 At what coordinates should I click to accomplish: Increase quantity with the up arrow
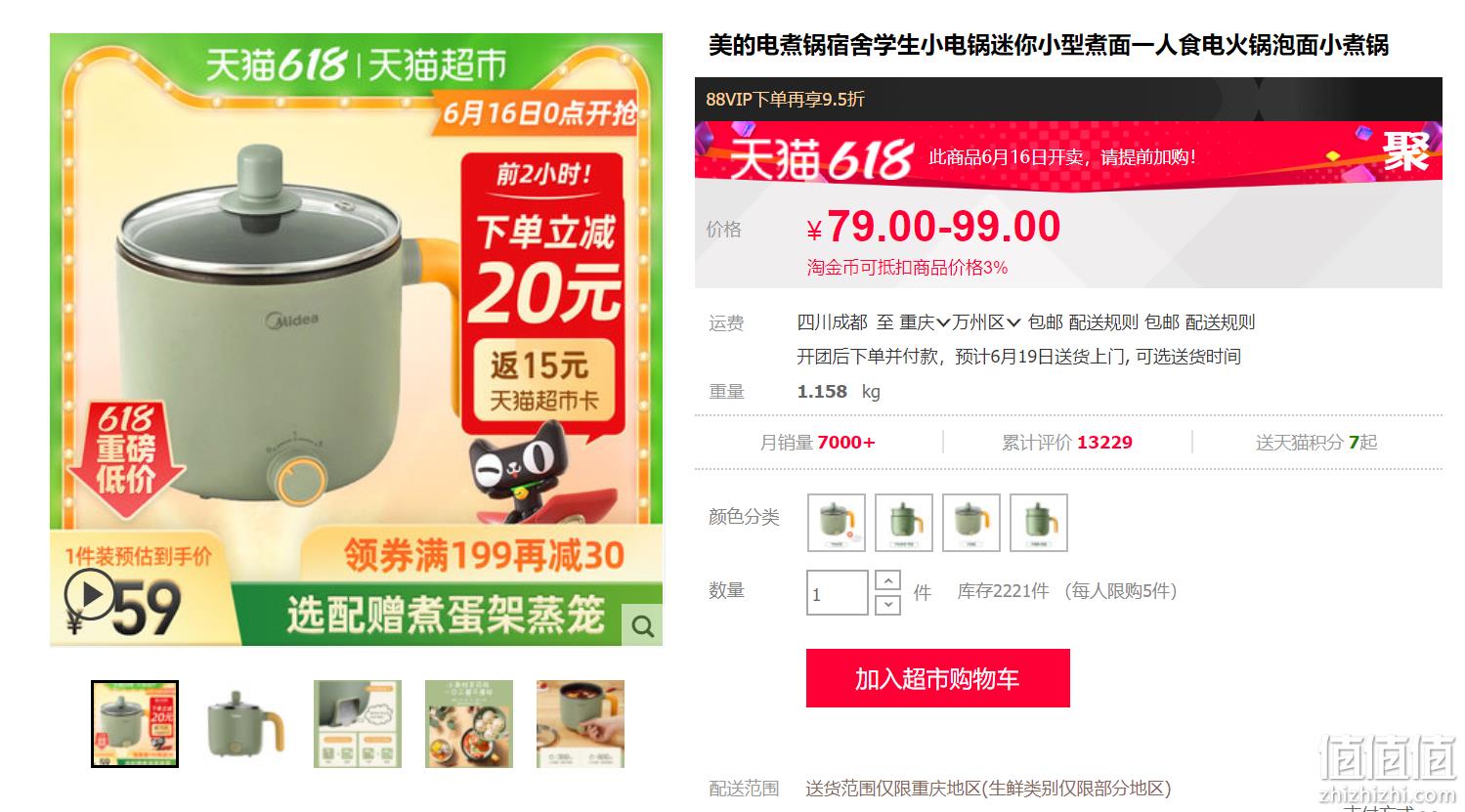coord(887,581)
